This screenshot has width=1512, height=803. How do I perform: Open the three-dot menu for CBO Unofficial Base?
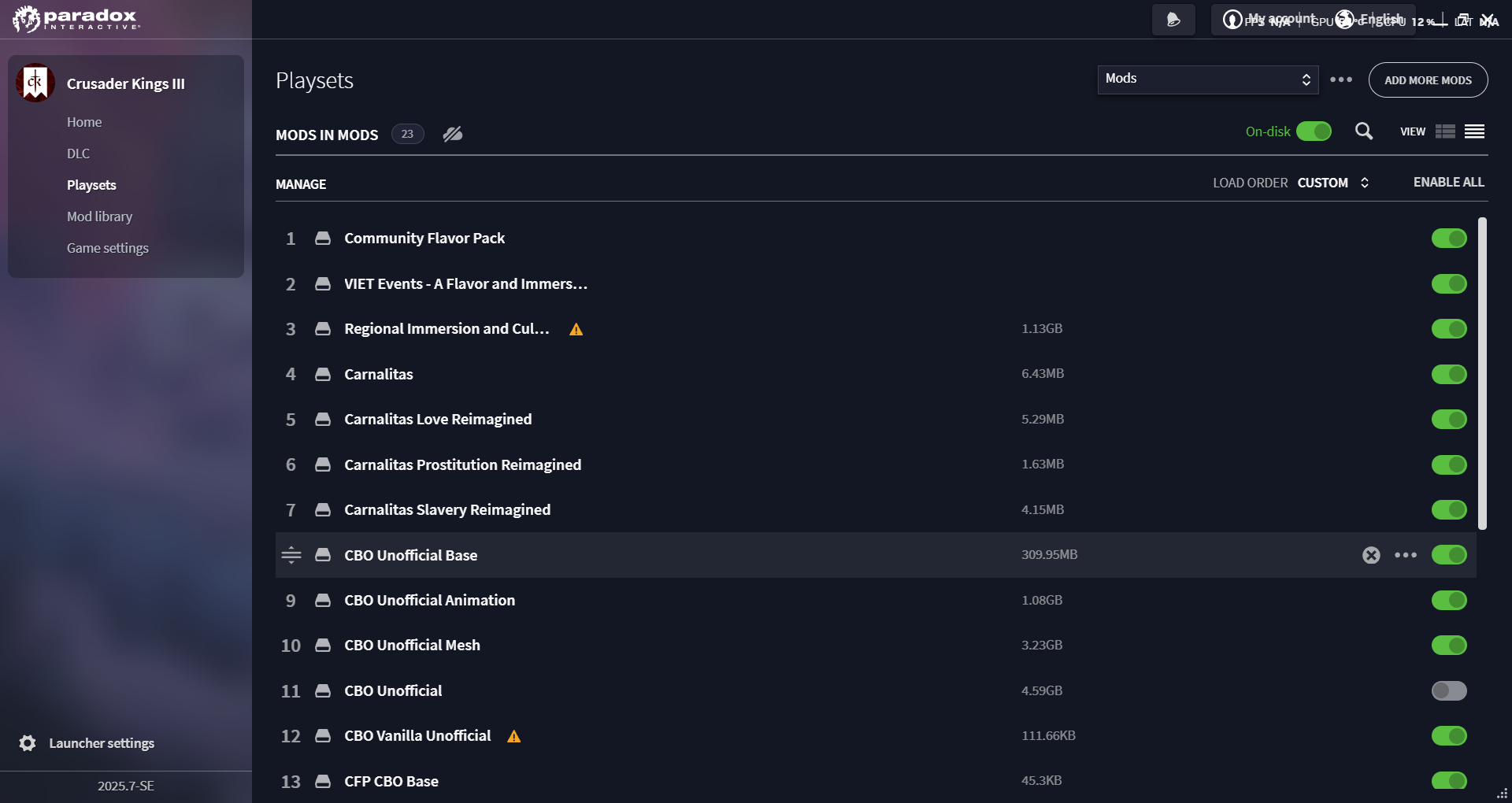coord(1406,555)
